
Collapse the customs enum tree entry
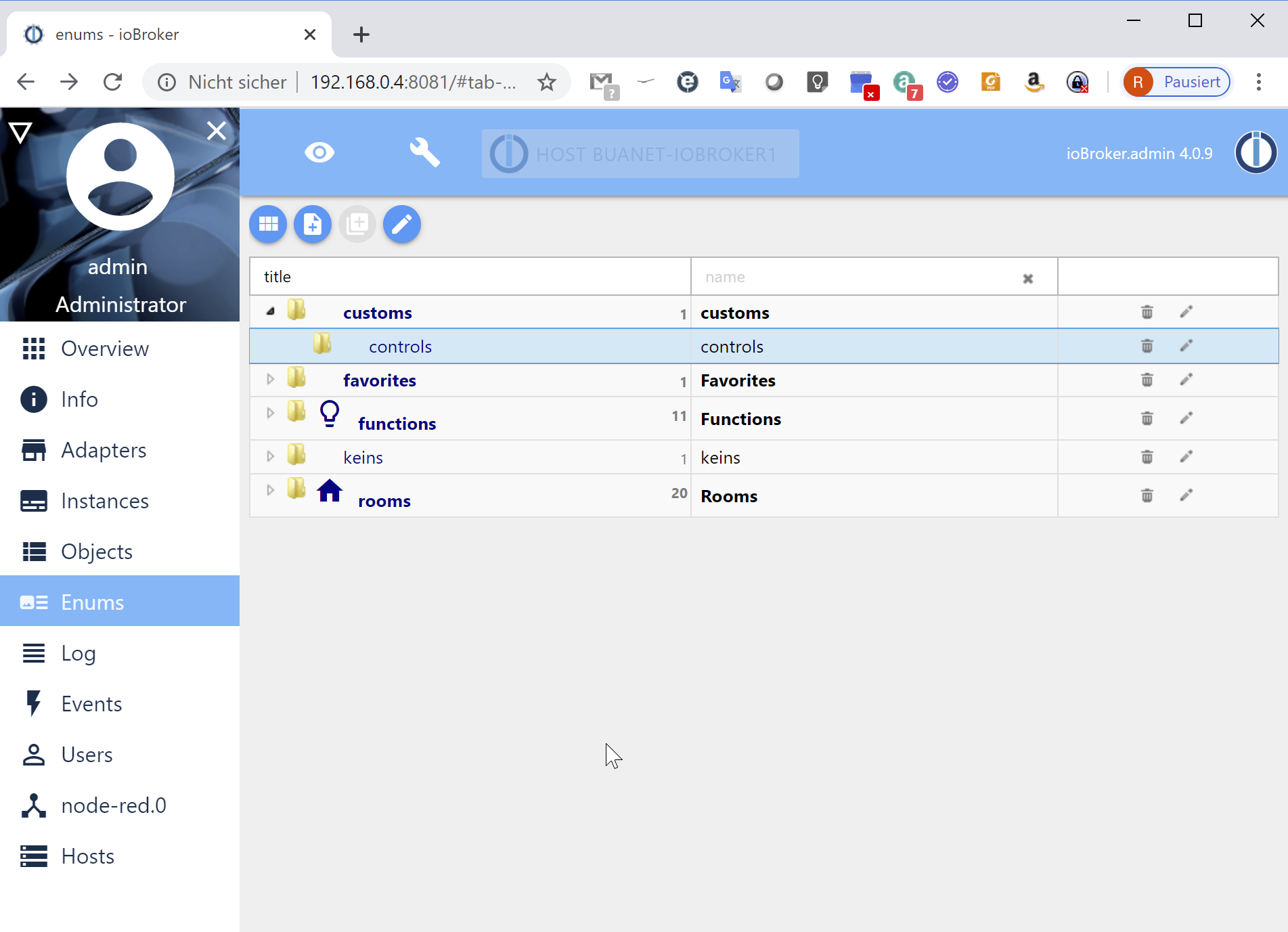click(x=270, y=310)
